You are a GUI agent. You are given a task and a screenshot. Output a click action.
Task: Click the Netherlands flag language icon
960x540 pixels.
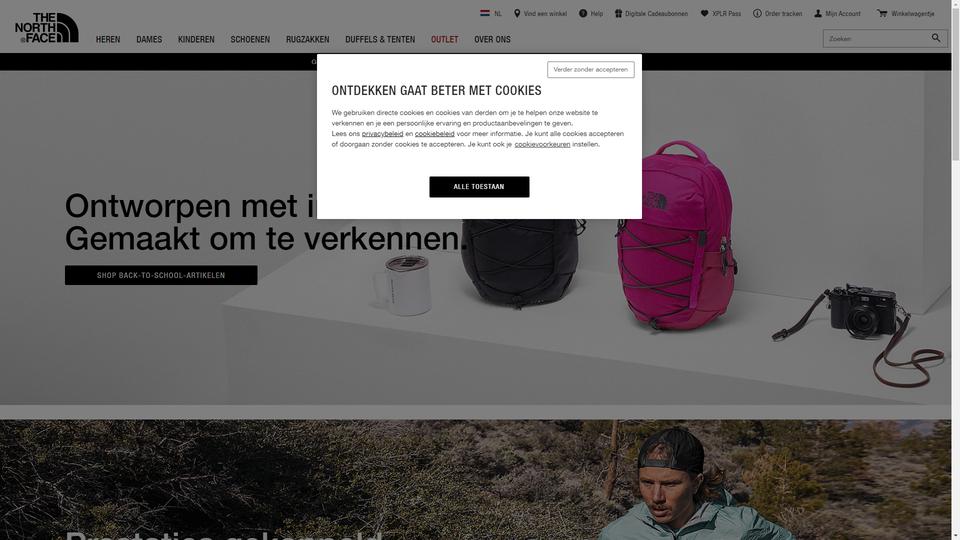tap(485, 13)
